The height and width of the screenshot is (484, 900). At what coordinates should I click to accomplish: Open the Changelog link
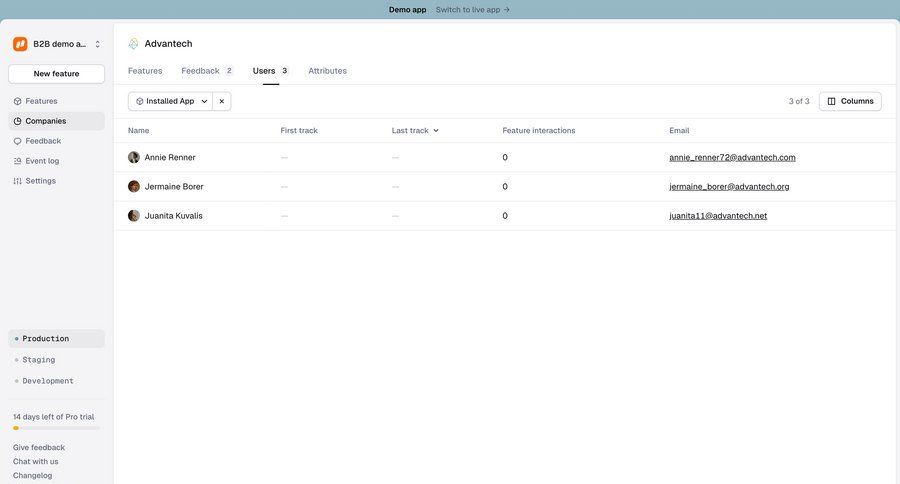pyautogui.click(x=33, y=475)
